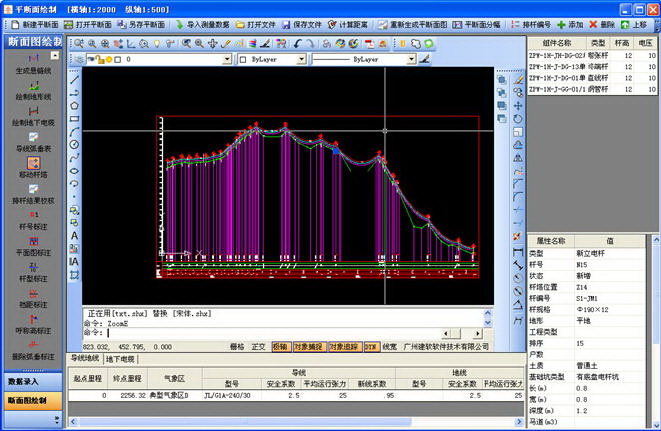Open the 导线弧垂表 sag table icon
Viewport: 661px width, 431px height.
[x=33, y=139]
